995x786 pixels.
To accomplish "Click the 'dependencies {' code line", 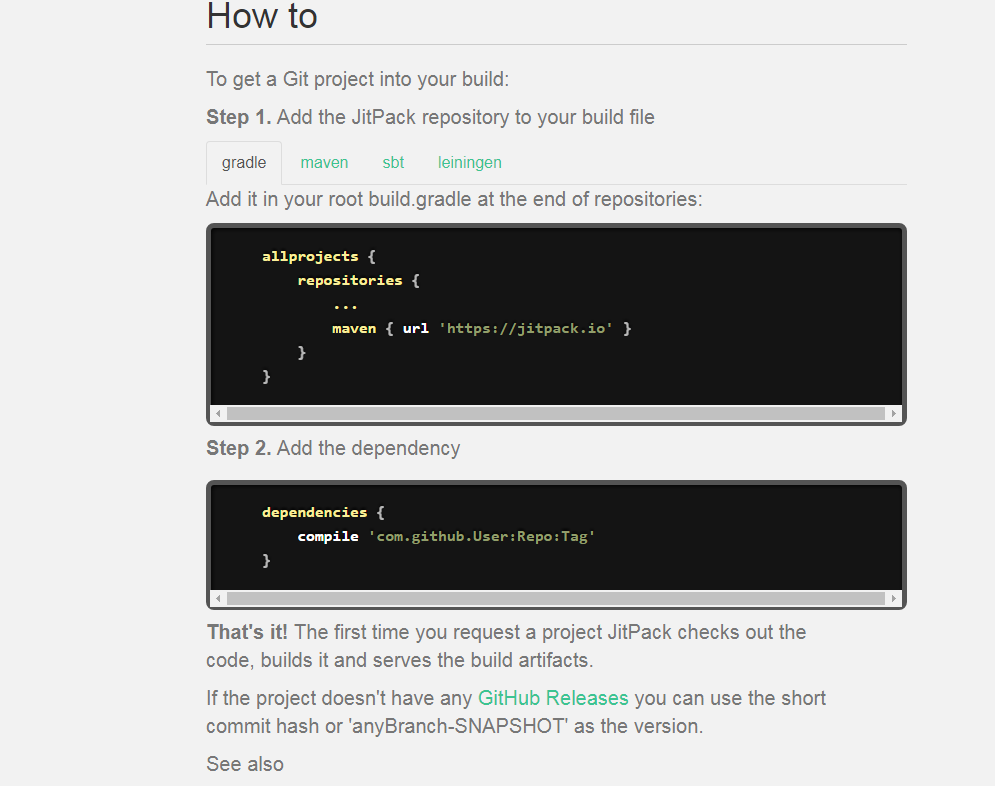I will pos(323,512).
